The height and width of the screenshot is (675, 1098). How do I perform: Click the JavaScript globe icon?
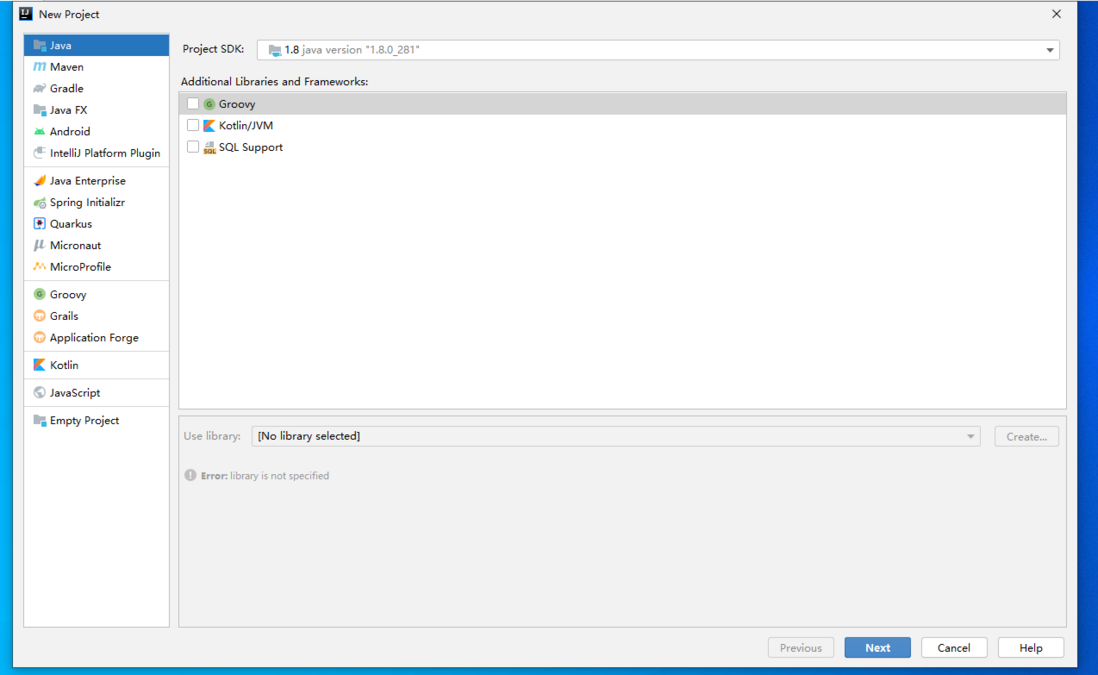click(39, 393)
